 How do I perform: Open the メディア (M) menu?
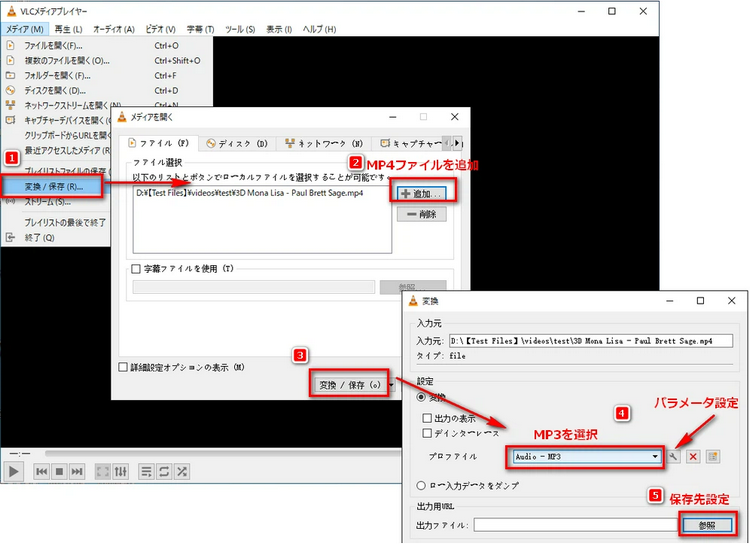[25, 29]
